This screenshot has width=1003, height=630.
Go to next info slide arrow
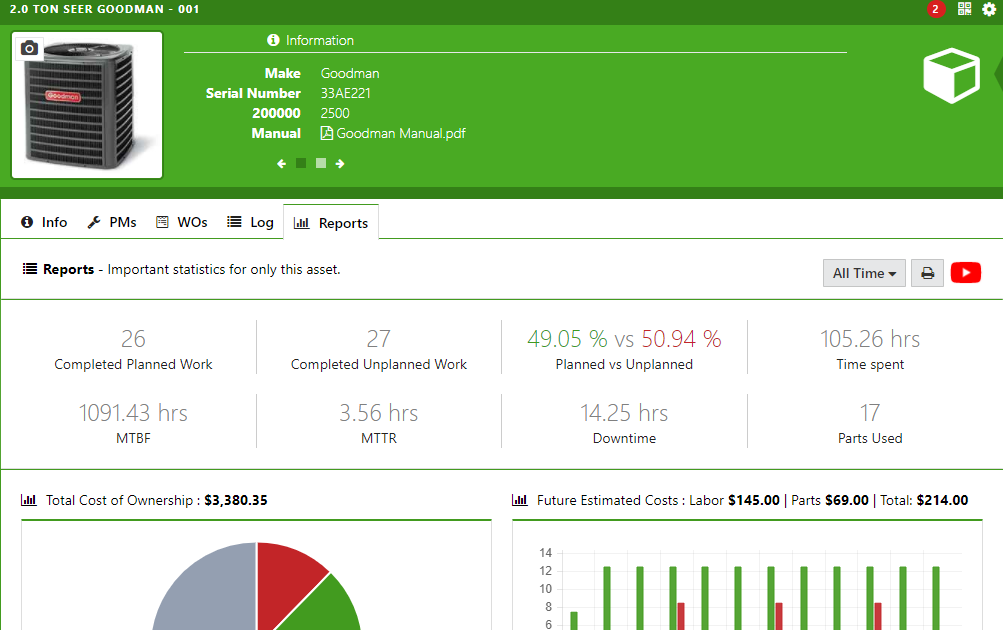(340, 164)
